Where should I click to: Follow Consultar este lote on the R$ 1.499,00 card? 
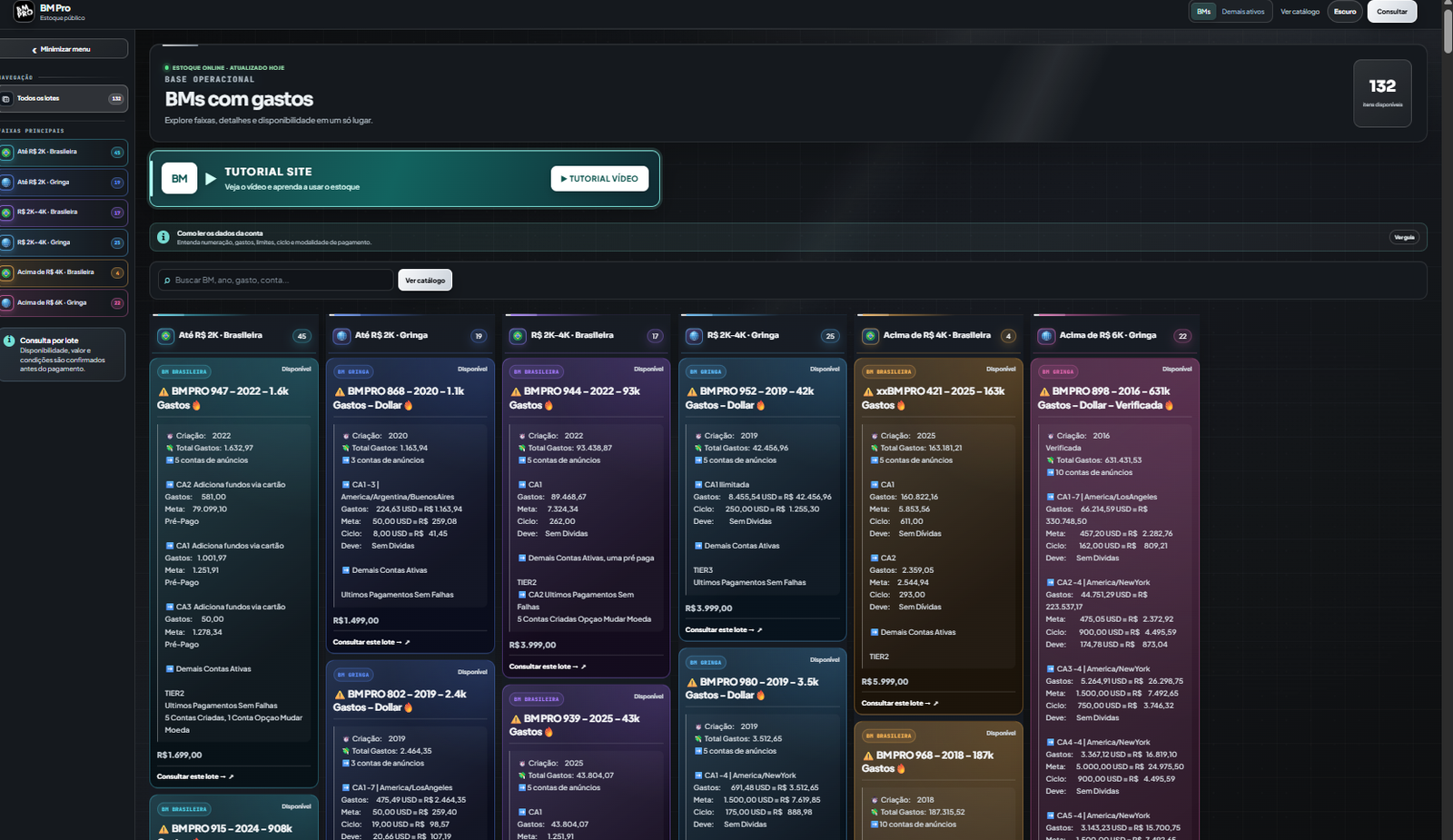point(371,642)
